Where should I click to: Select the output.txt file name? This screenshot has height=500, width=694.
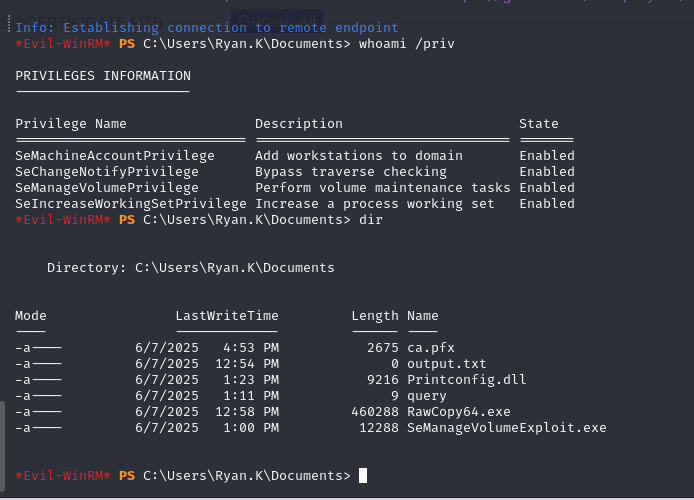pos(447,364)
